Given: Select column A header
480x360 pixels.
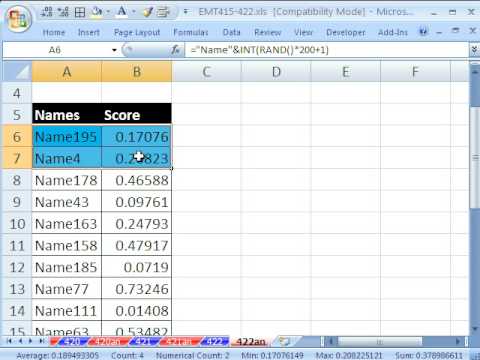Looking at the screenshot, I should pos(67,72).
